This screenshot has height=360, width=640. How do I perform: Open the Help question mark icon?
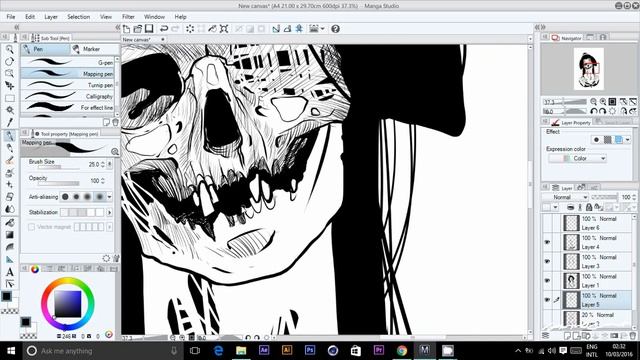pos(336,29)
